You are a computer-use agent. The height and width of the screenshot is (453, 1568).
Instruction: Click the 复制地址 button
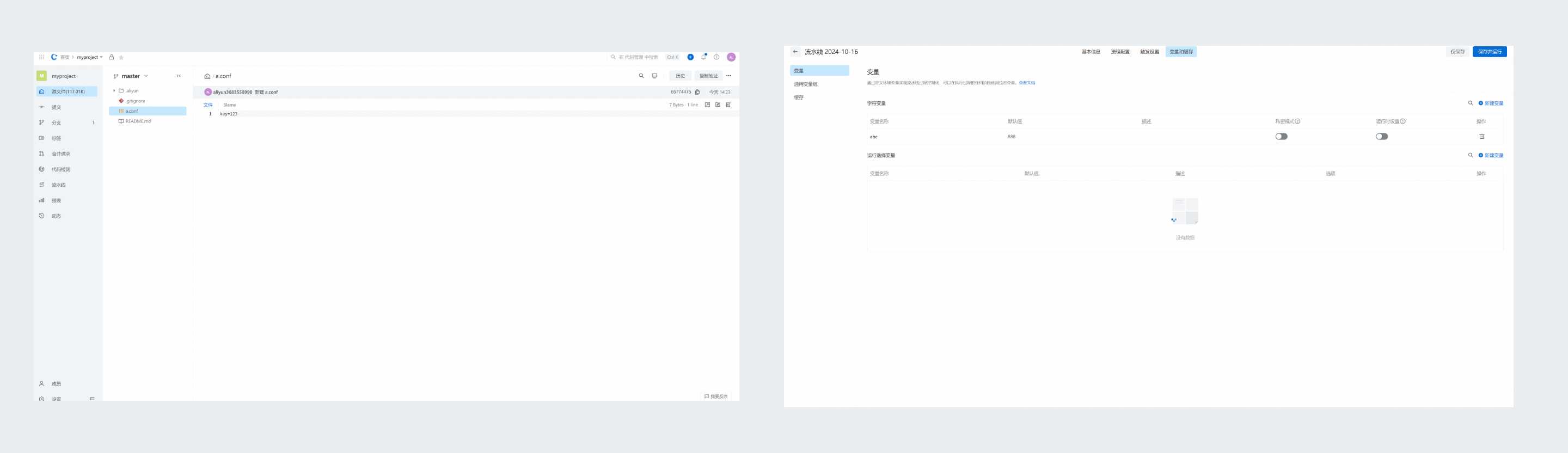(708, 76)
